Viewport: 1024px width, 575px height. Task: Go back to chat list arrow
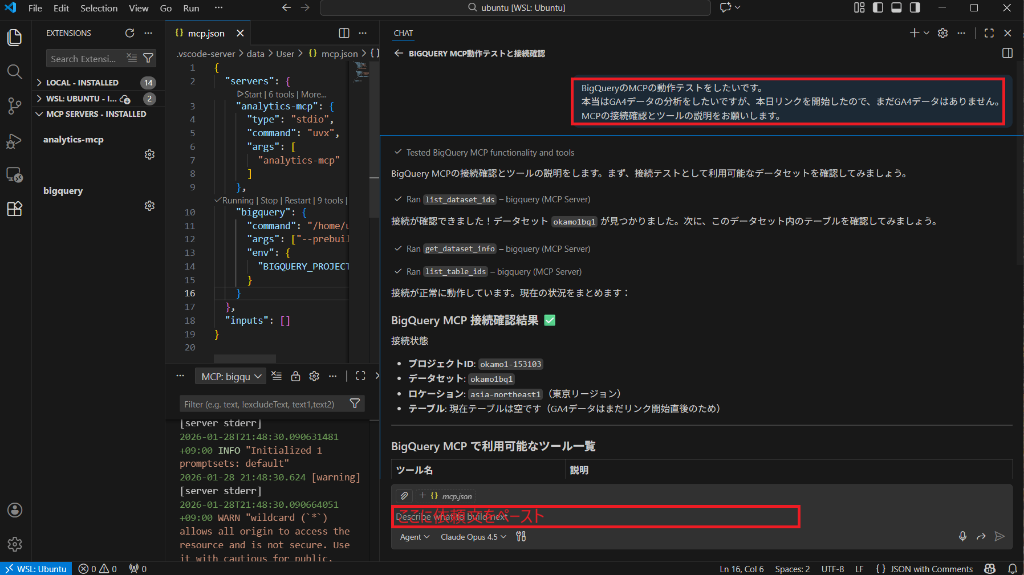click(398, 54)
